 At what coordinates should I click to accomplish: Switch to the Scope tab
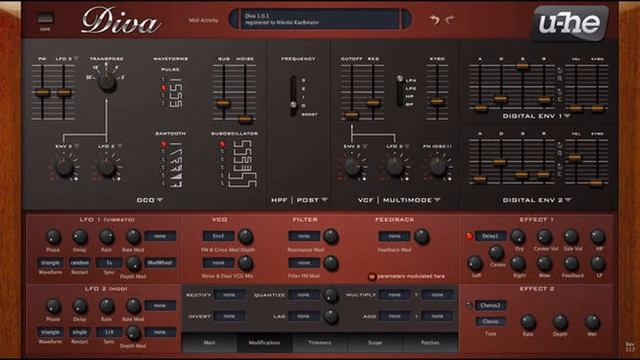(x=375, y=343)
